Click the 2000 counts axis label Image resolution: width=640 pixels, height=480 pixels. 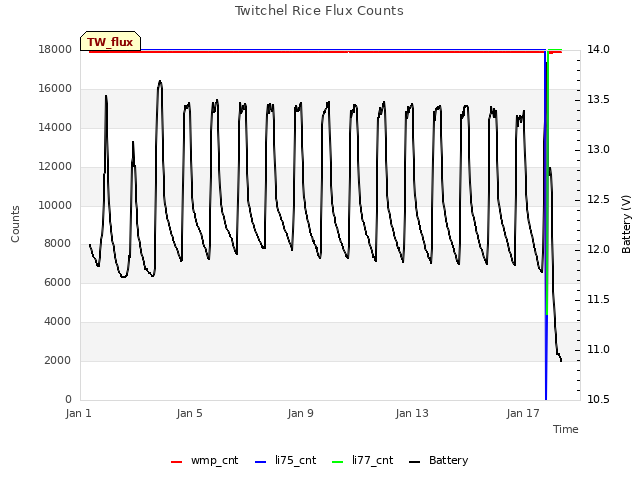click(x=58, y=360)
